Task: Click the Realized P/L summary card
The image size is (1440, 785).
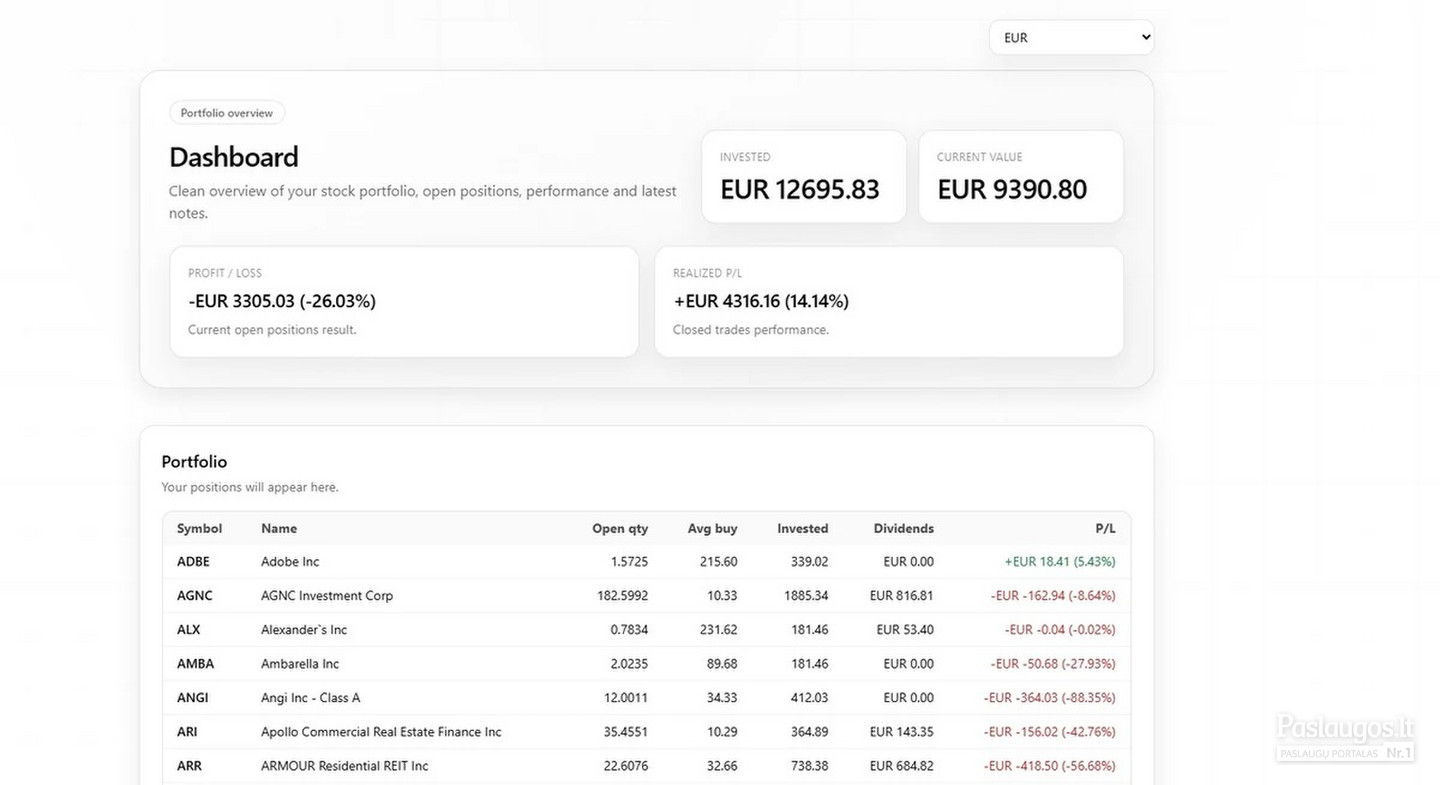Action: coord(889,302)
